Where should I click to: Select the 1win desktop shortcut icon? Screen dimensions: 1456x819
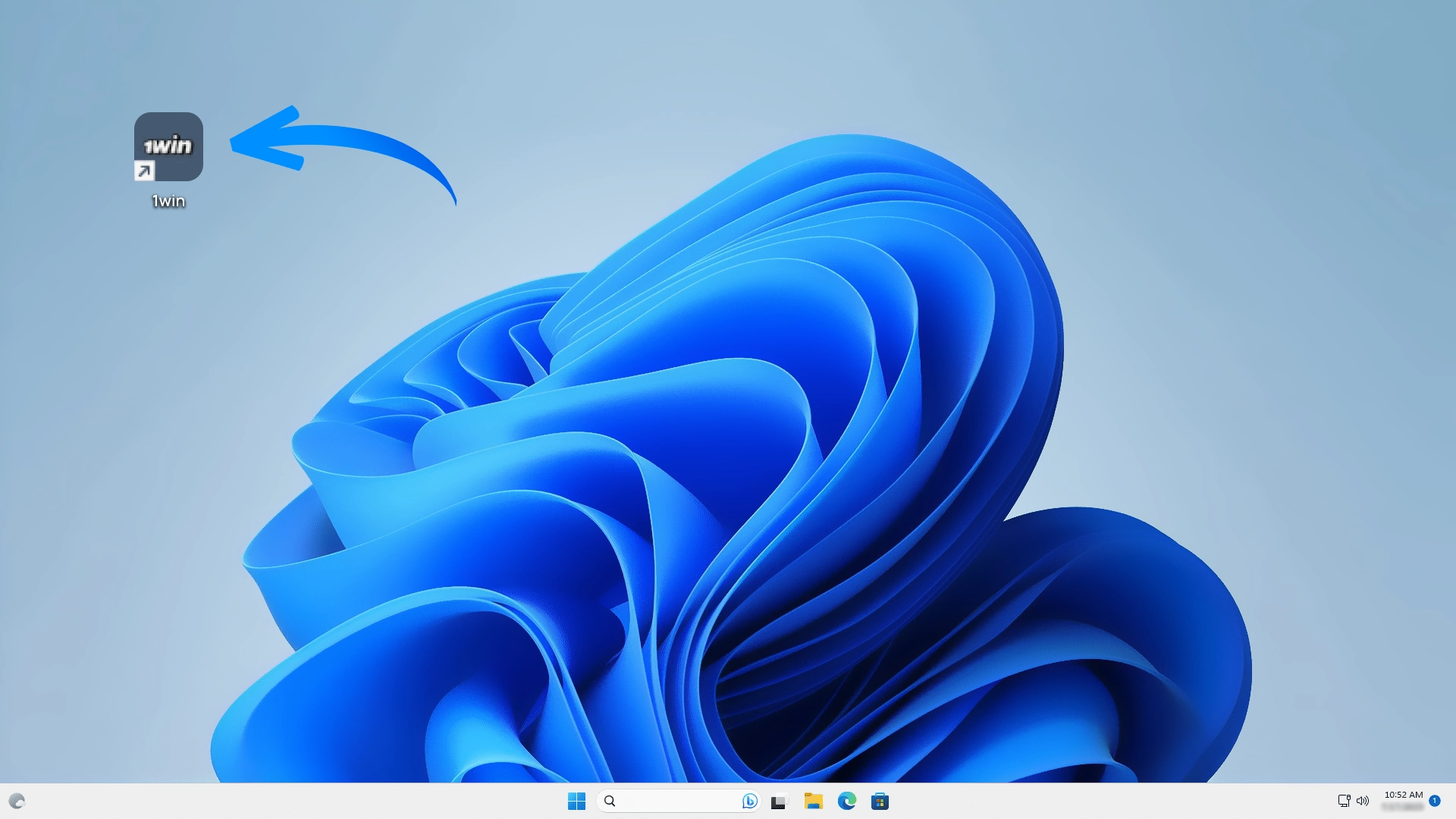point(168,146)
